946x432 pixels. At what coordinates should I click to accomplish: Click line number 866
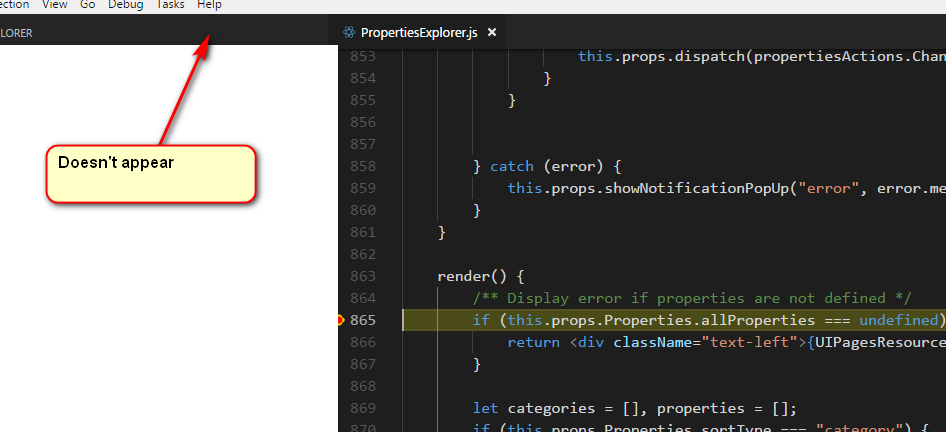(363, 342)
